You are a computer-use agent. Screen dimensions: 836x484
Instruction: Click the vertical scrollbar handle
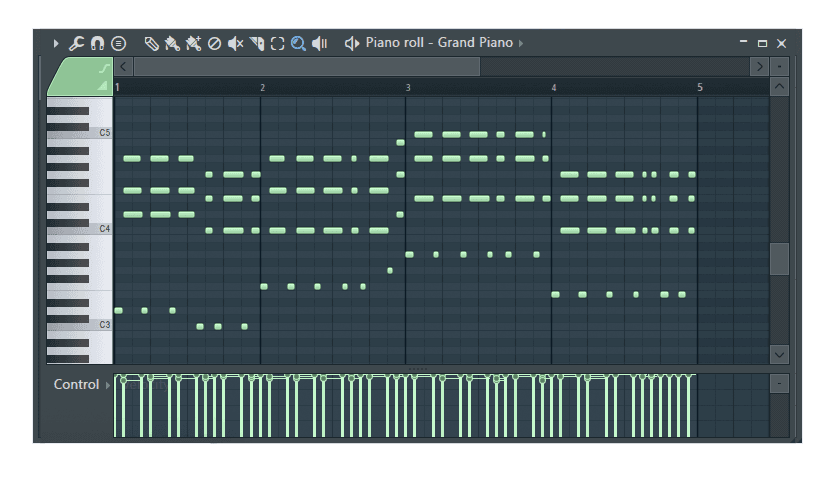click(779, 258)
